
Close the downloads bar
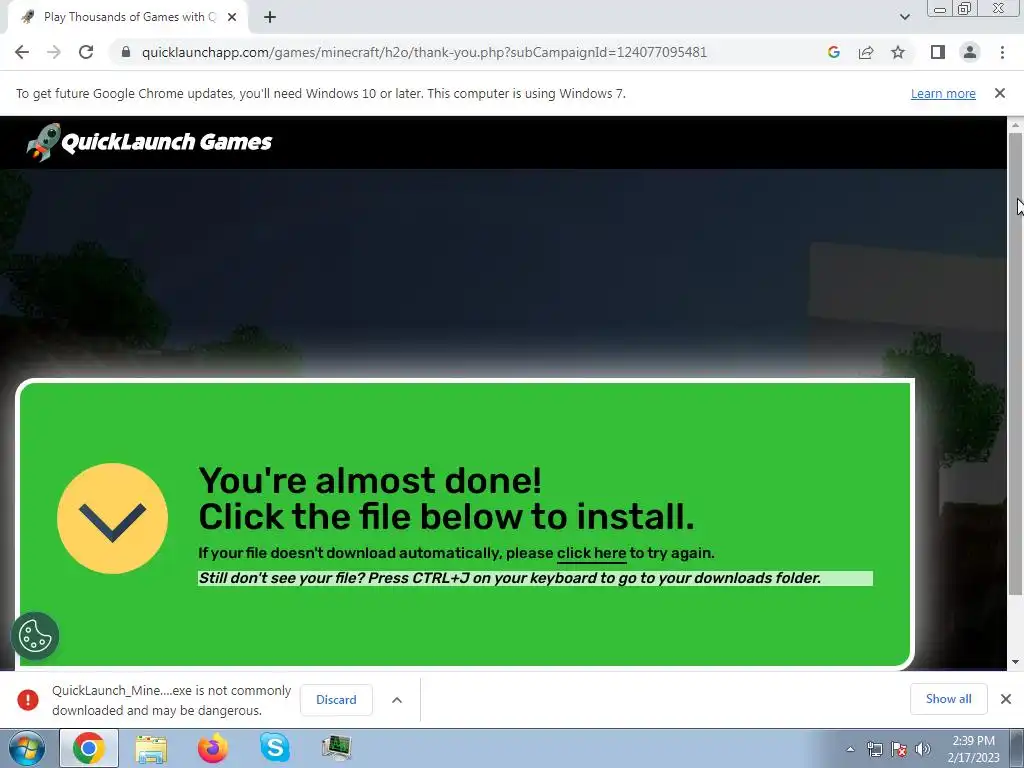[1006, 699]
